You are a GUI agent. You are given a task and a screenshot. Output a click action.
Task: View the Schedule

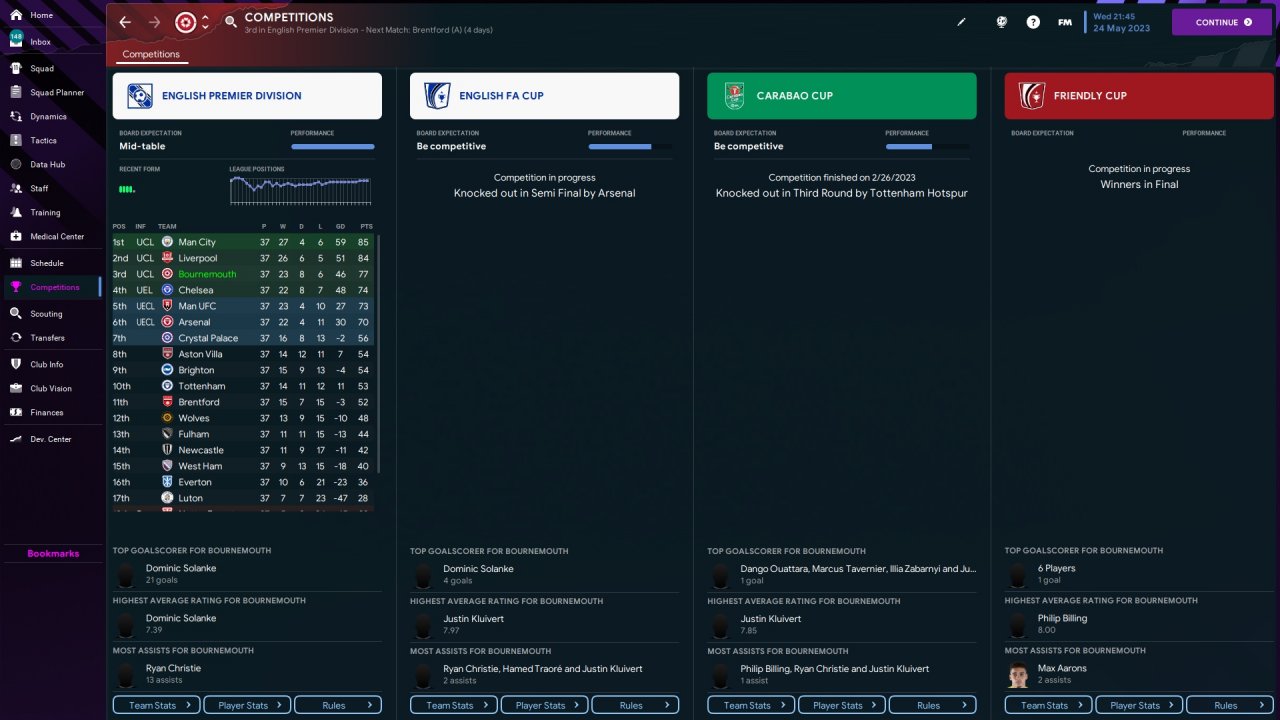46,263
